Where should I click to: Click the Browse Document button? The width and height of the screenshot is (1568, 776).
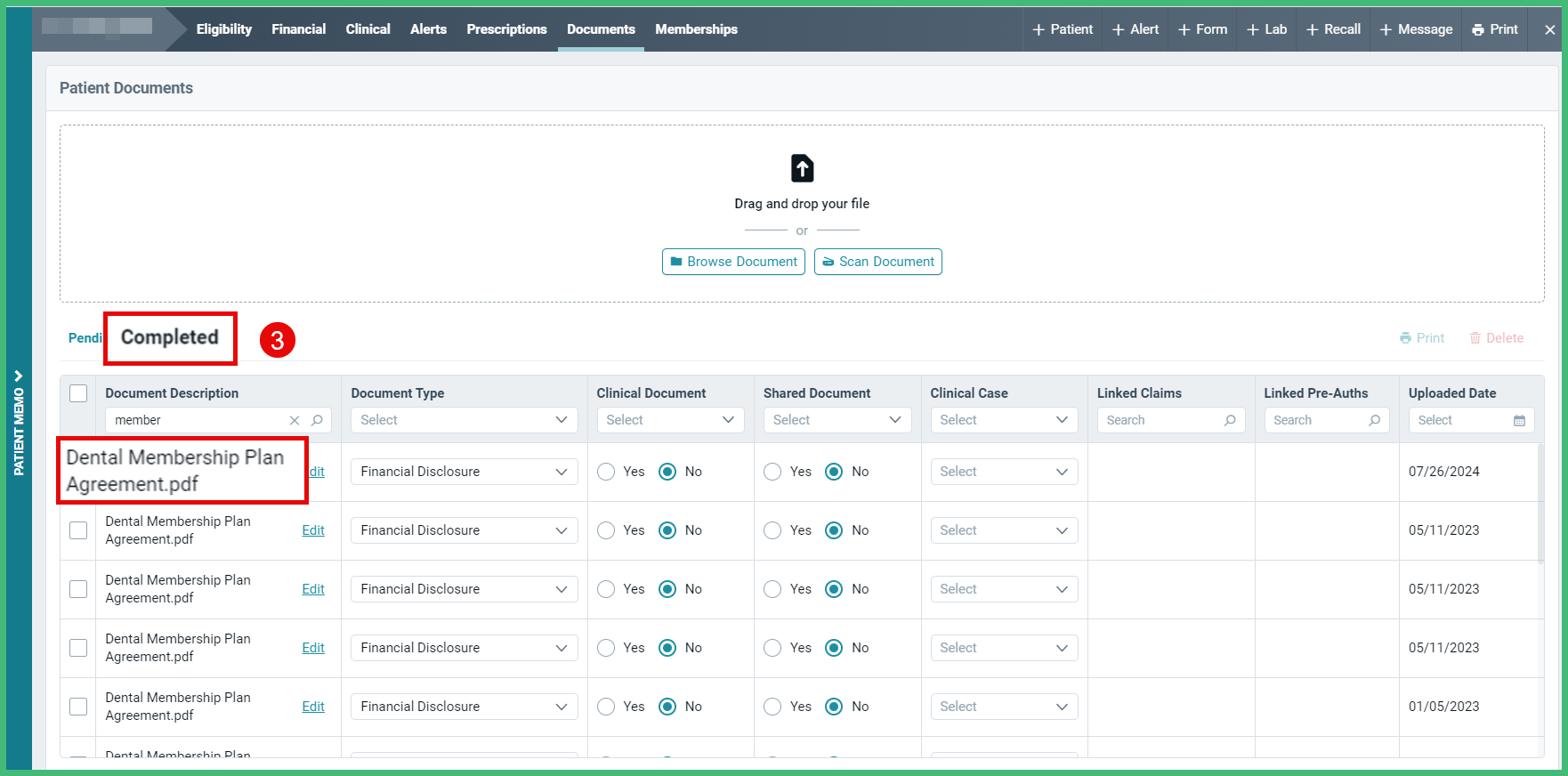click(733, 262)
